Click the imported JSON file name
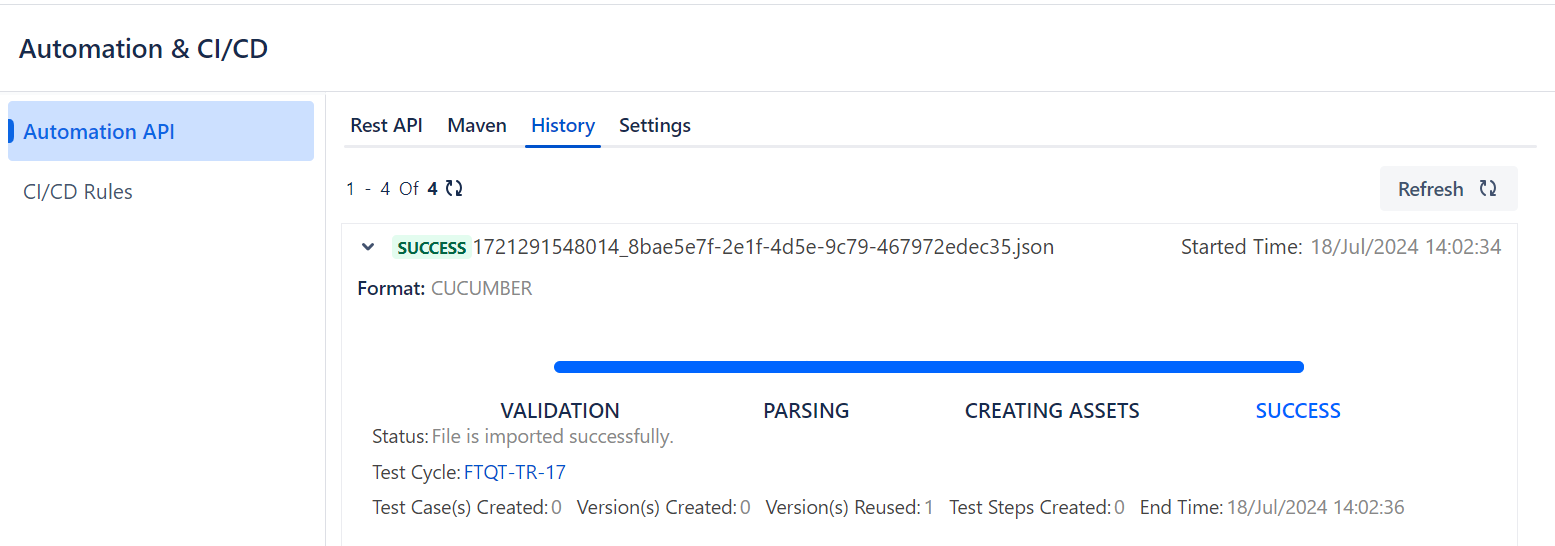This screenshot has width=1555, height=546. (763, 247)
